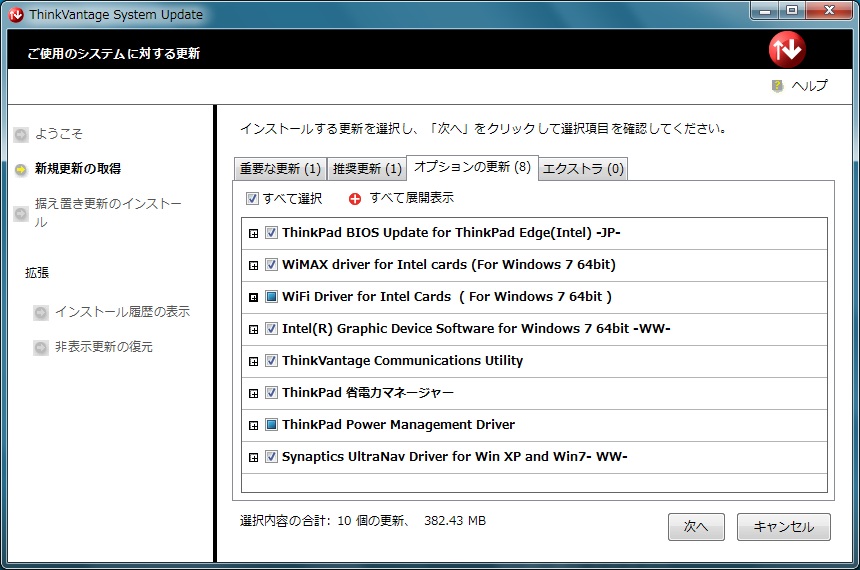
Task: Click the WiMAX driver for Intel cards text
Action: (449, 264)
